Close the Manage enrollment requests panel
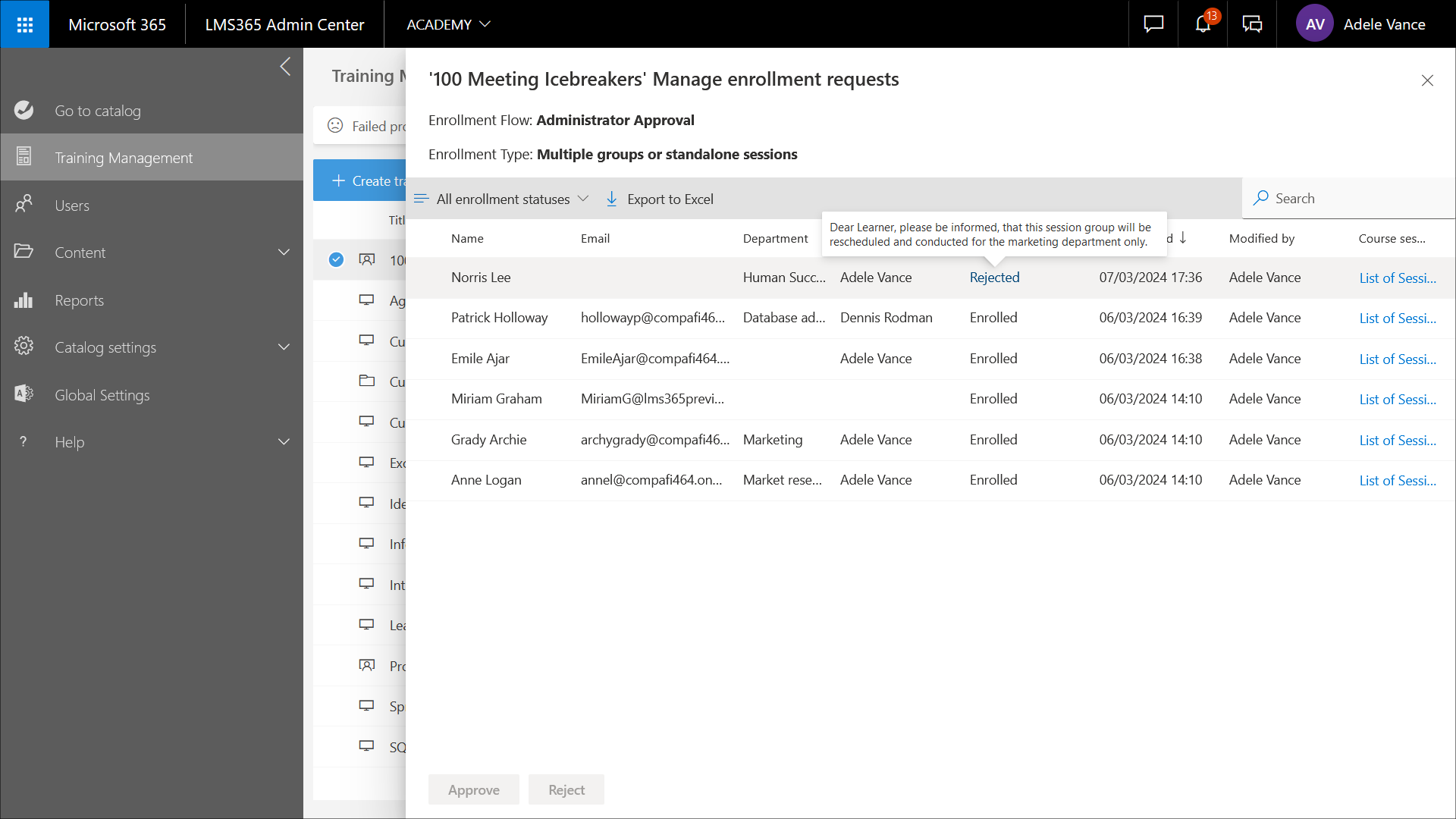Image resolution: width=1456 pixels, height=819 pixels. click(1426, 80)
